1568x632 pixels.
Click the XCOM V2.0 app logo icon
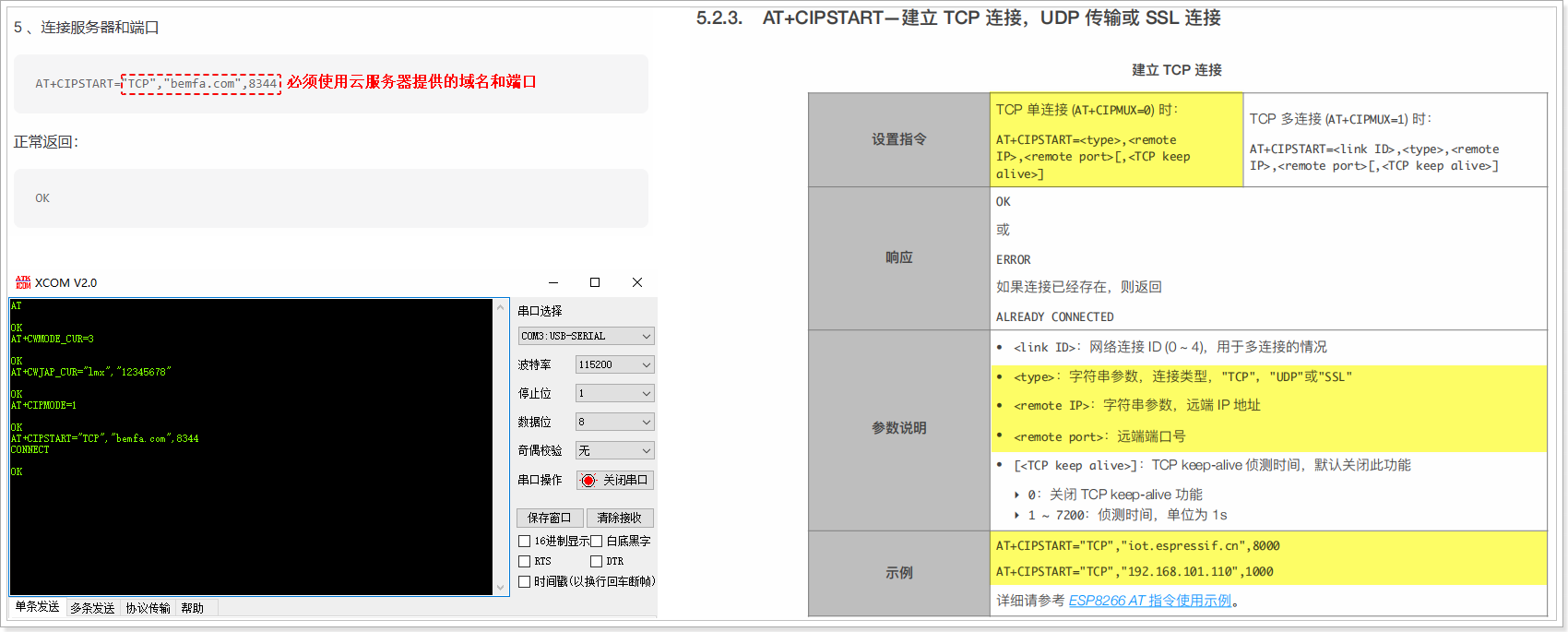[23, 282]
